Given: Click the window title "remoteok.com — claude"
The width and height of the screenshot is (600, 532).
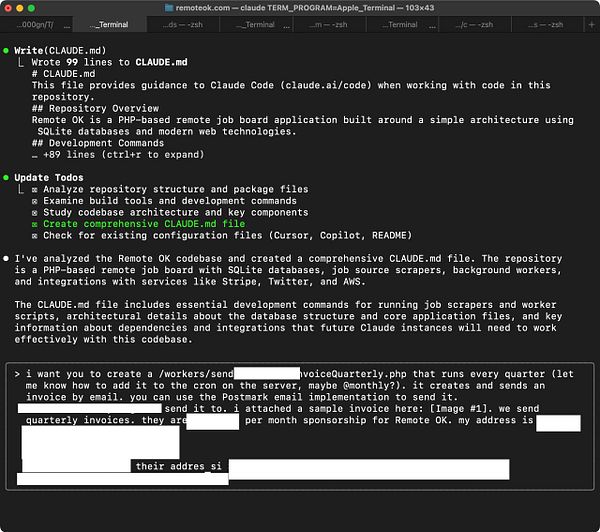Looking at the screenshot, I should [x=305, y=8].
